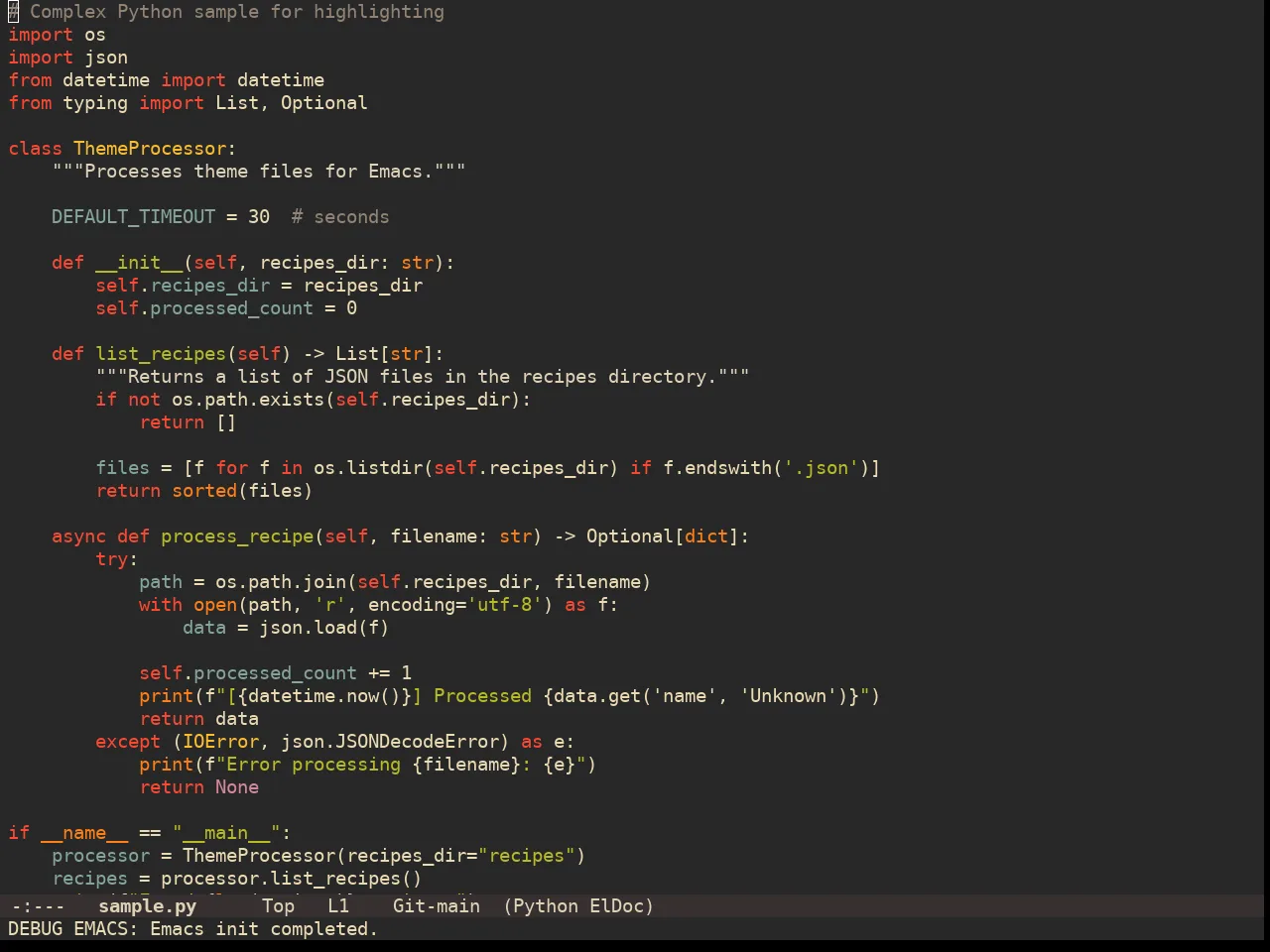
Task: Click 'os.path.join' call
Action: click(x=281, y=581)
